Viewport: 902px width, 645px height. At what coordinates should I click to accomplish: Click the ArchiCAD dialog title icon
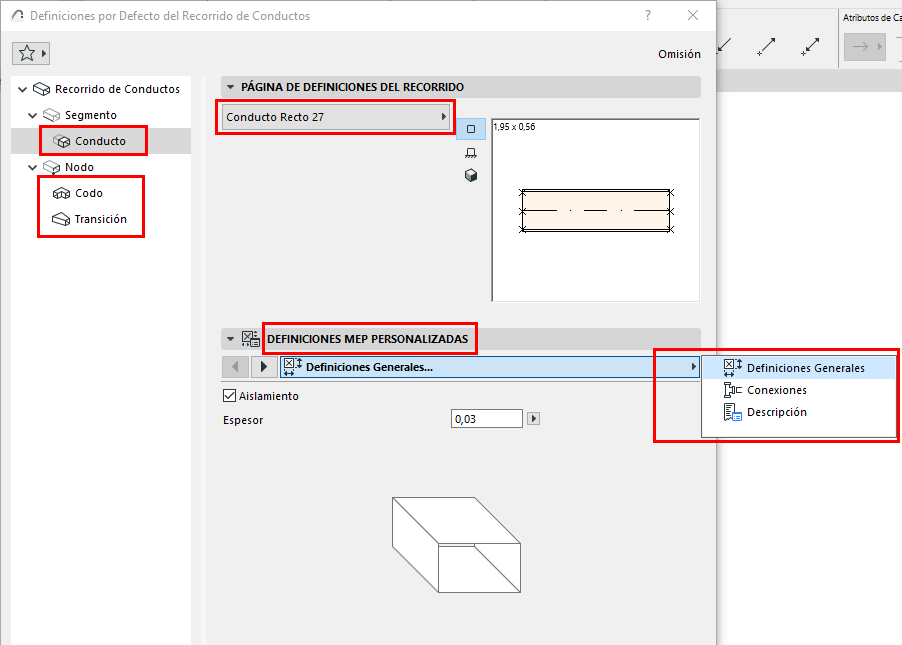pyautogui.click(x=18, y=16)
